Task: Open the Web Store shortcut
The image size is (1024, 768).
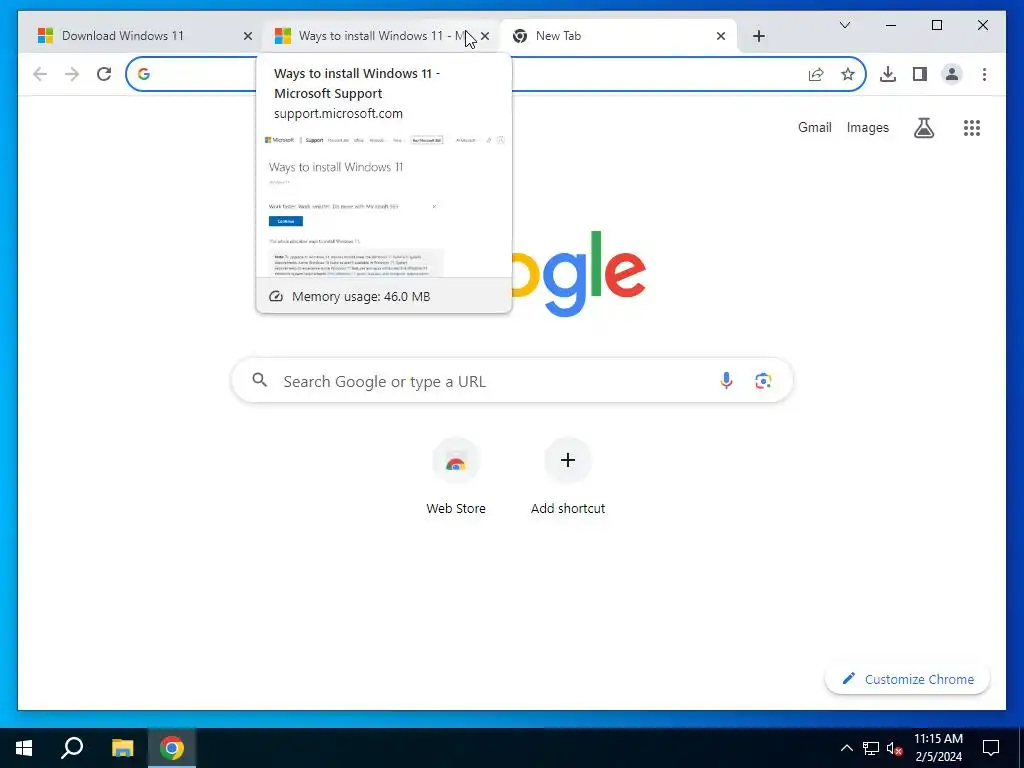Action: pyautogui.click(x=456, y=477)
